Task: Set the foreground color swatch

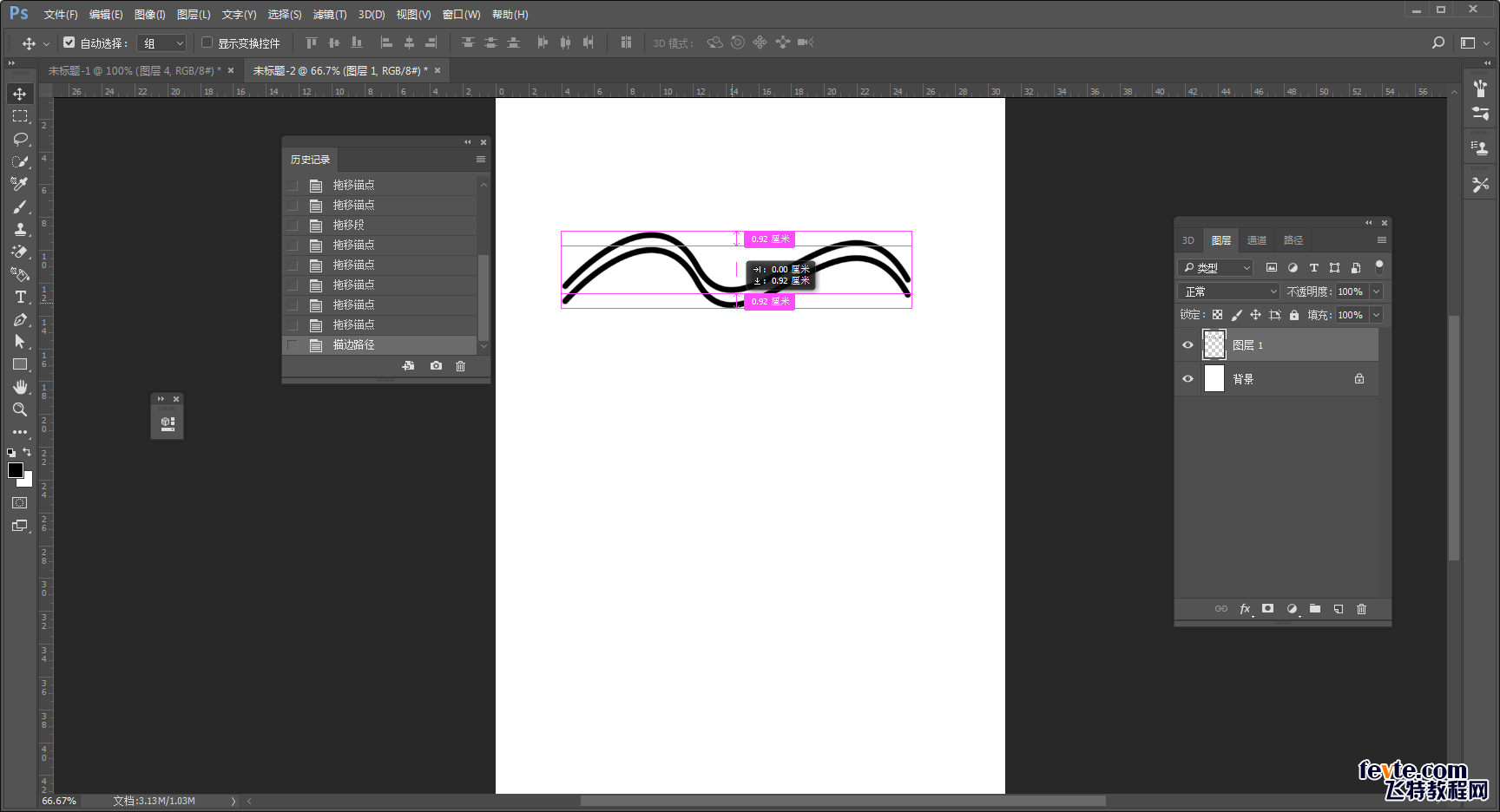Action: [x=15, y=469]
